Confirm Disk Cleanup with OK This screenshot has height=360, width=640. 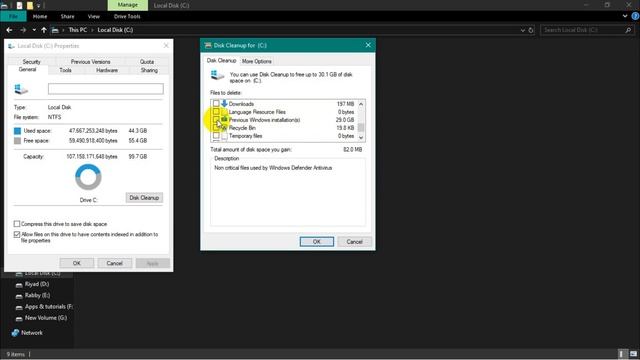tap(316, 242)
